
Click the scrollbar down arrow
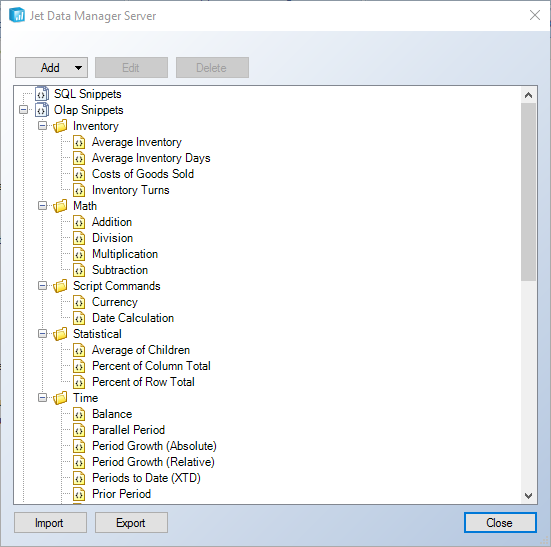(528, 496)
